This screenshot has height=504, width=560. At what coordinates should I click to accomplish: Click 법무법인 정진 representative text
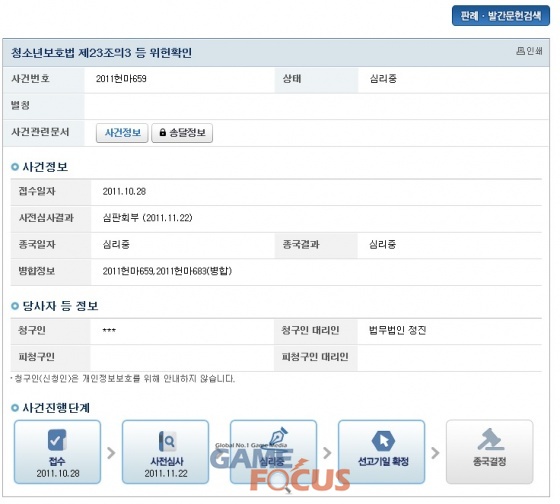click(398, 330)
